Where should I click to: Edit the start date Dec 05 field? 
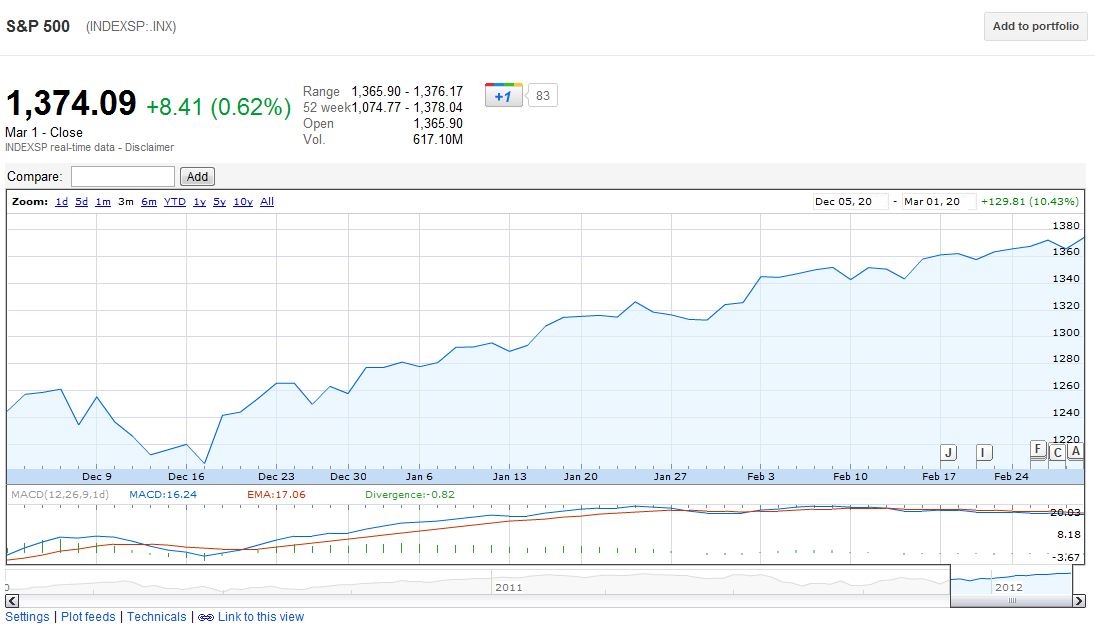click(851, 202)
